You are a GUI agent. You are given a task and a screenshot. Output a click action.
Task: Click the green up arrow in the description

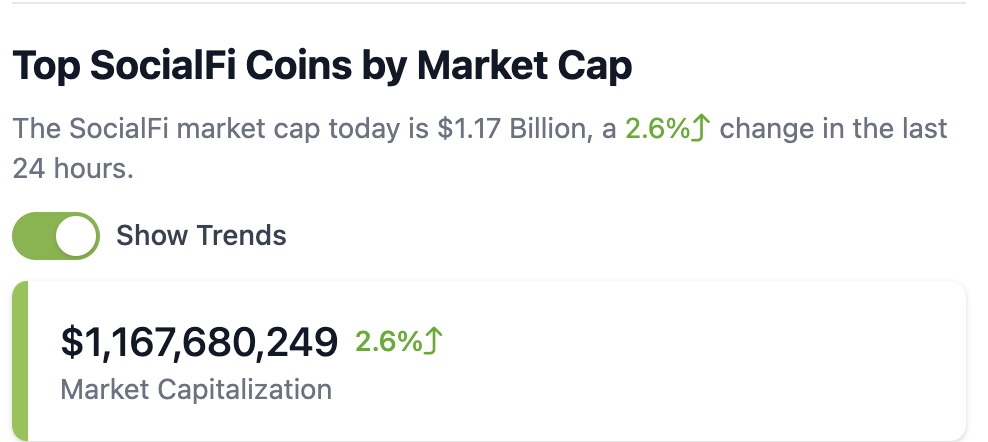[701, 129]
